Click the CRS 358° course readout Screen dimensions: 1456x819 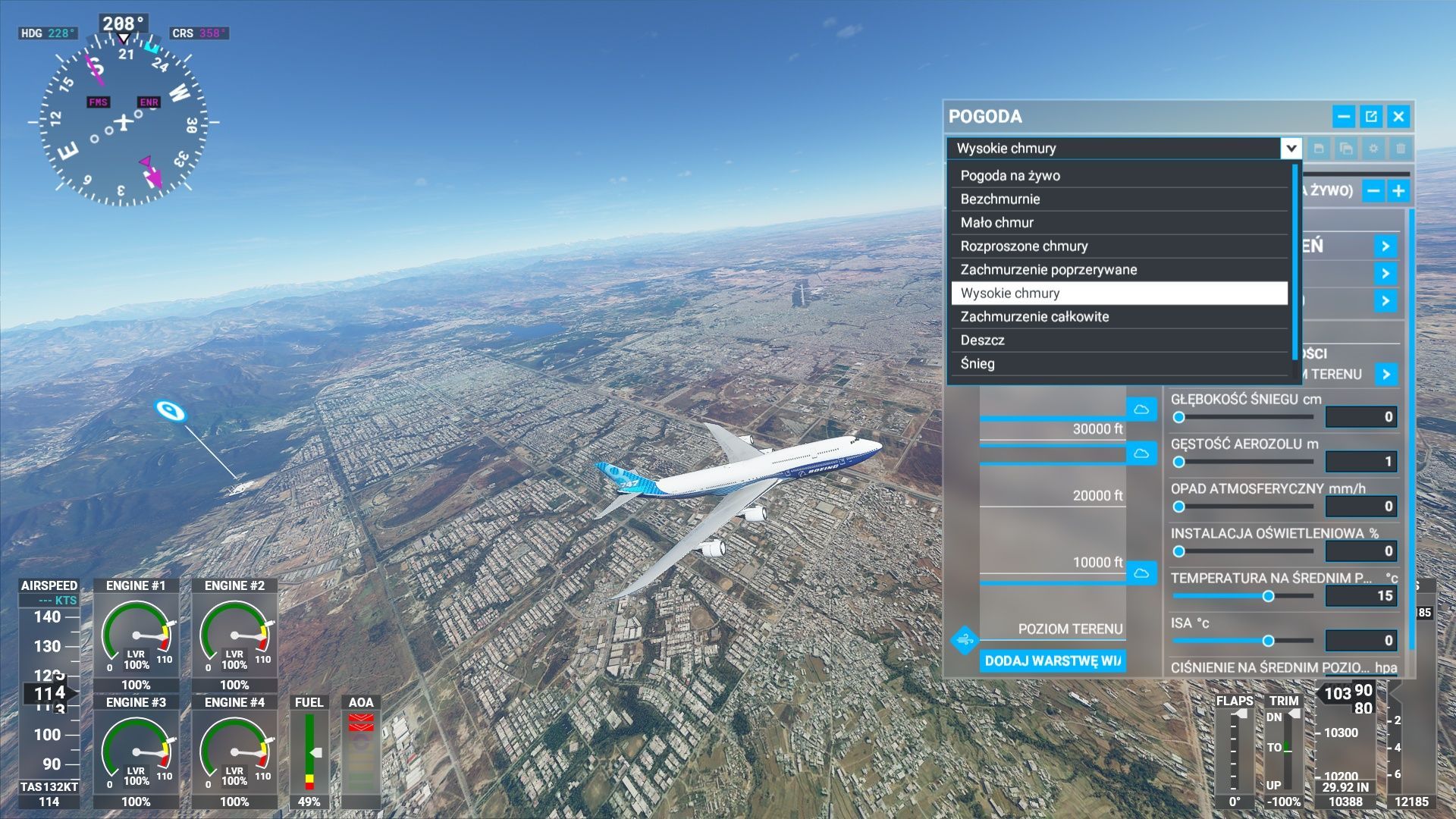(199, 33)
